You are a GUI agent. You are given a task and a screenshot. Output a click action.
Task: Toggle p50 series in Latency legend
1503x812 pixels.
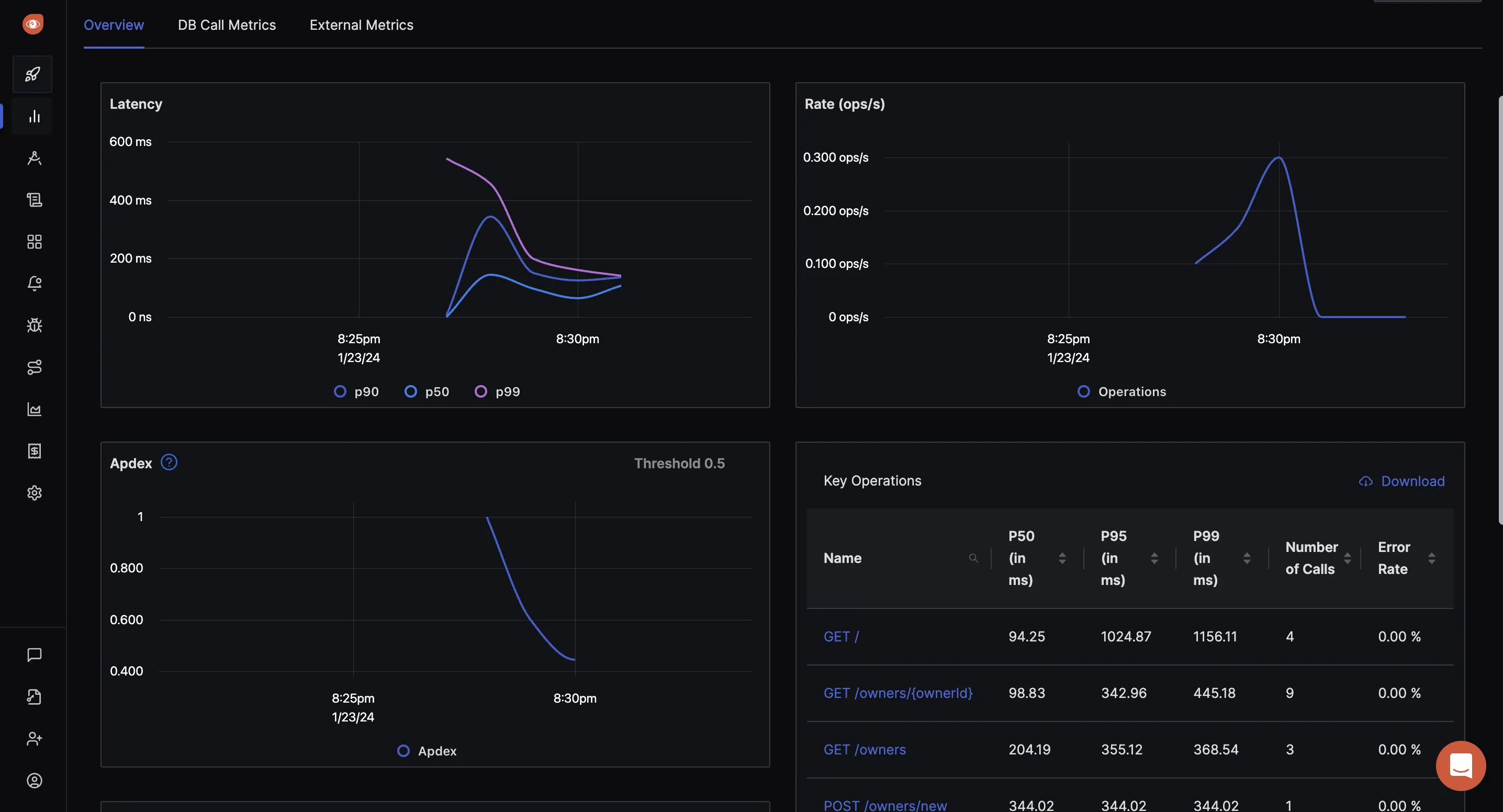tap(427, 391)
